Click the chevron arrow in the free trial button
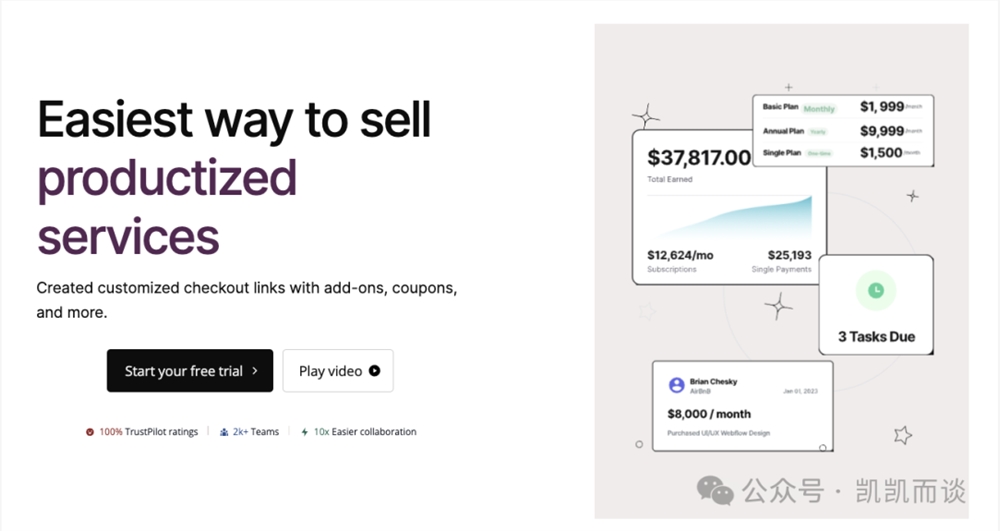Image resolution: width=1000 pixels, height=531 pixels. 254,370
